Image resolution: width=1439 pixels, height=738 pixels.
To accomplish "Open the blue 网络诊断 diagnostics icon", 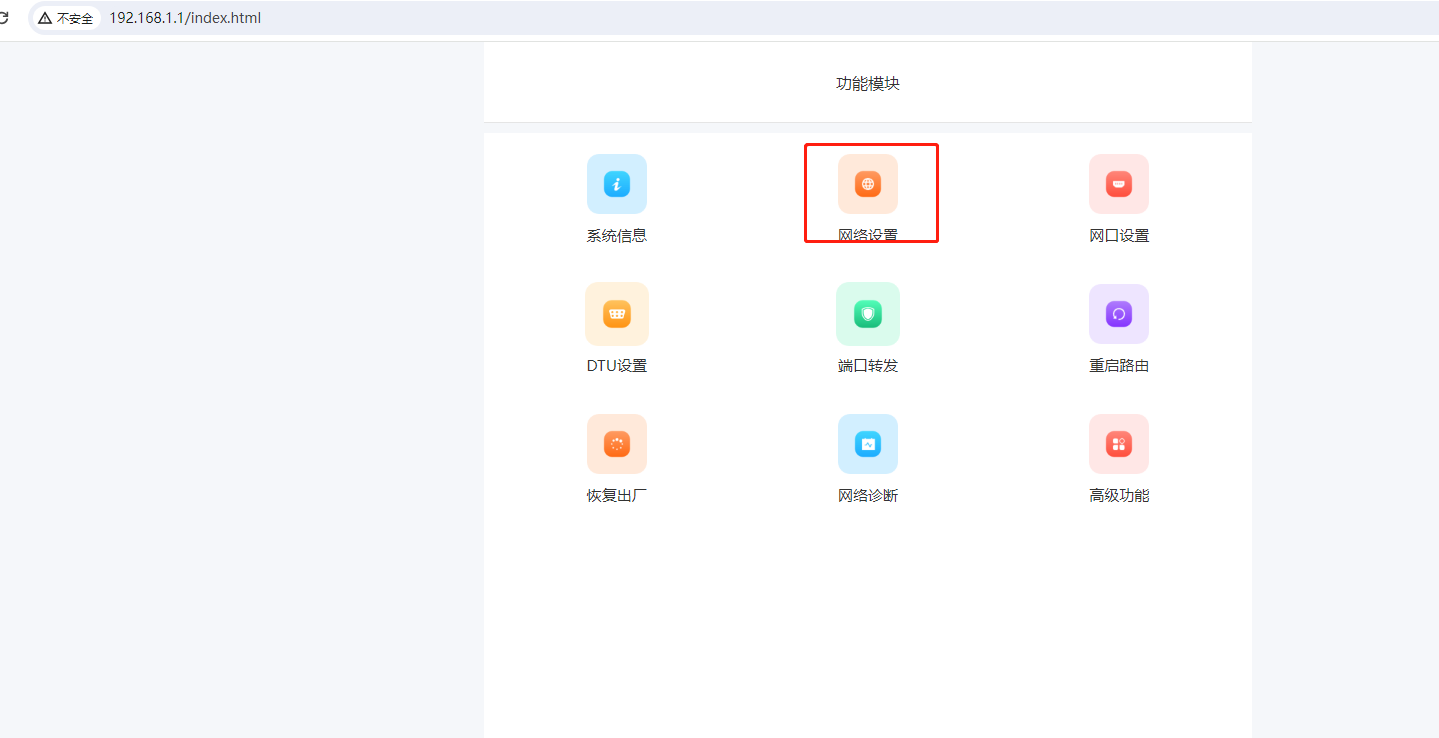I will coord(868,444).
